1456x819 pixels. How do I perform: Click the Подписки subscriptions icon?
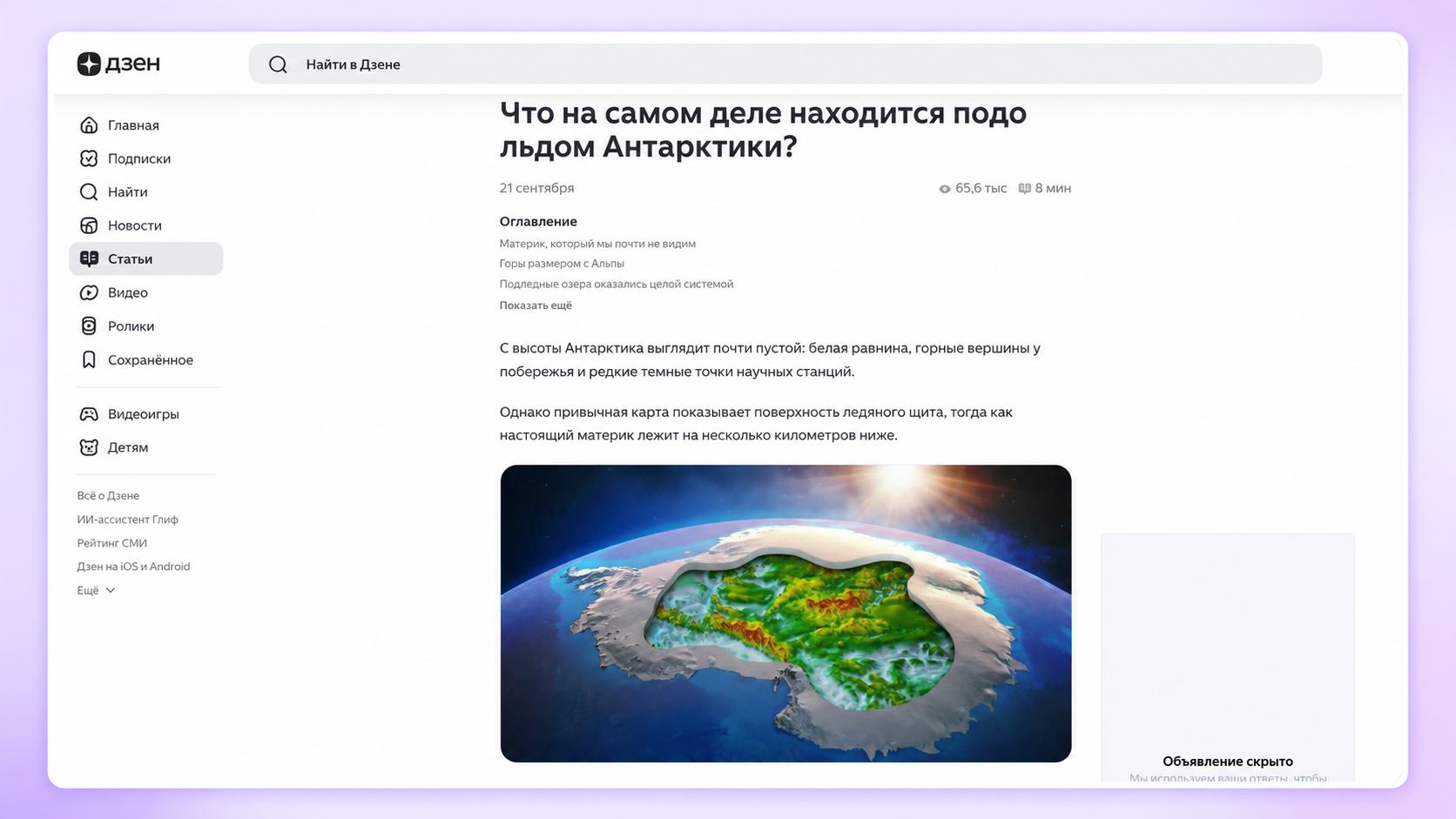pos(89,158)
